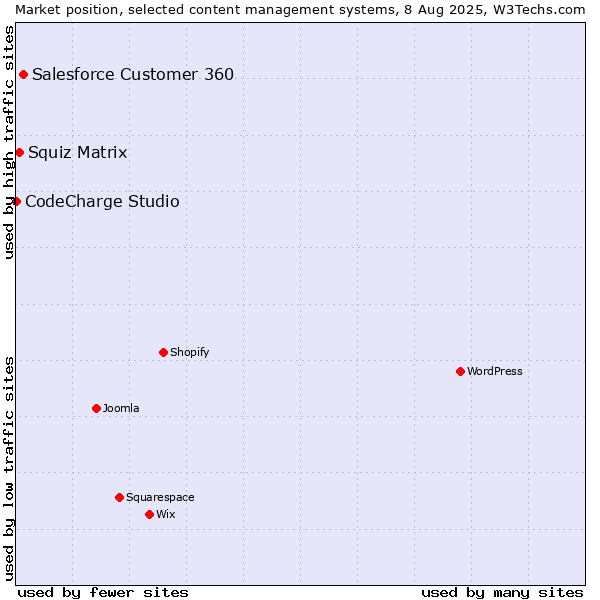Click the 'used by high traffic sites' axis label

9,142
